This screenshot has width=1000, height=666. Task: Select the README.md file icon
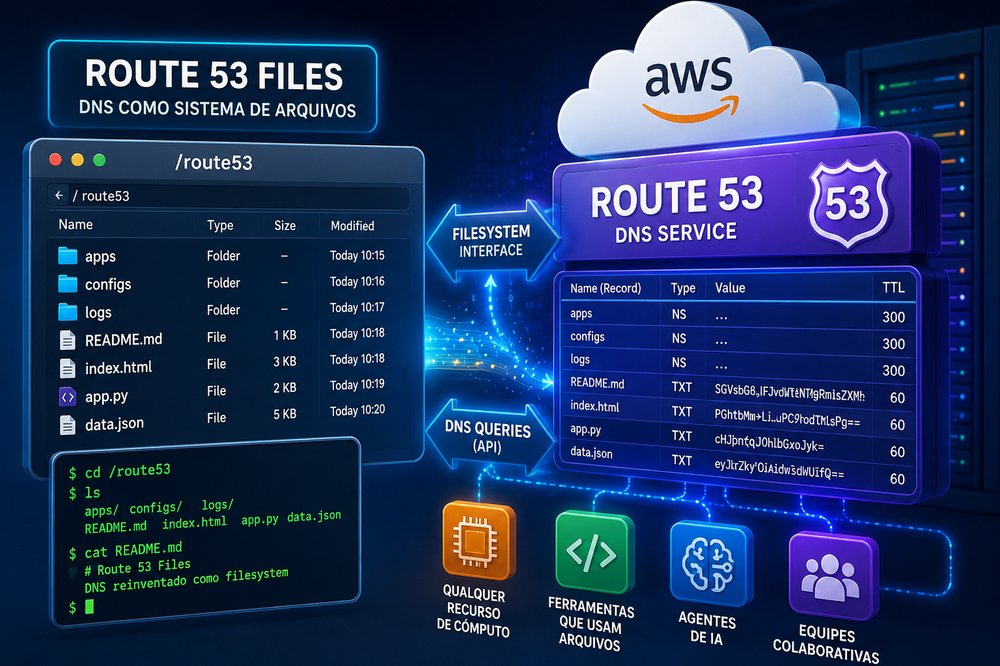point(68,340)
